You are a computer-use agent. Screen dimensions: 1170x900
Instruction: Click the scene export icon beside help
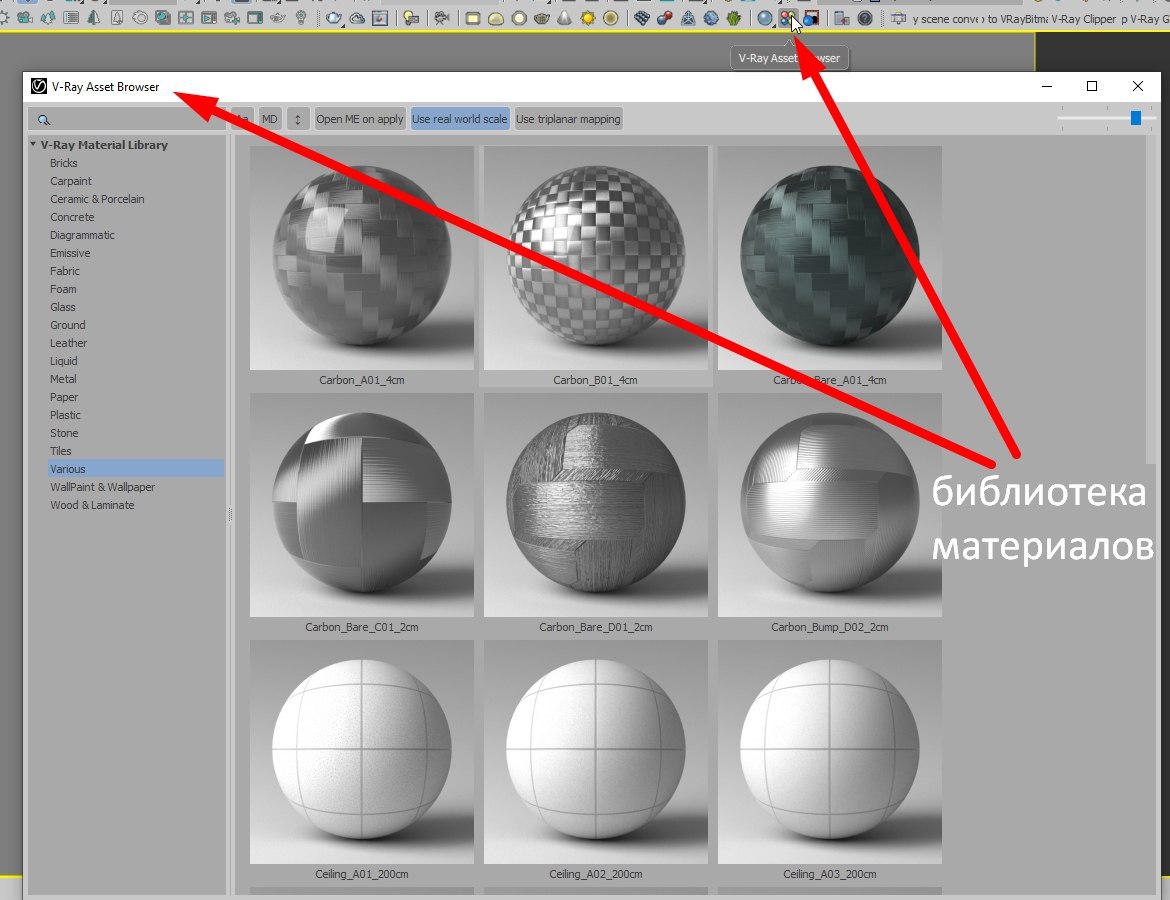click(842, 18)
